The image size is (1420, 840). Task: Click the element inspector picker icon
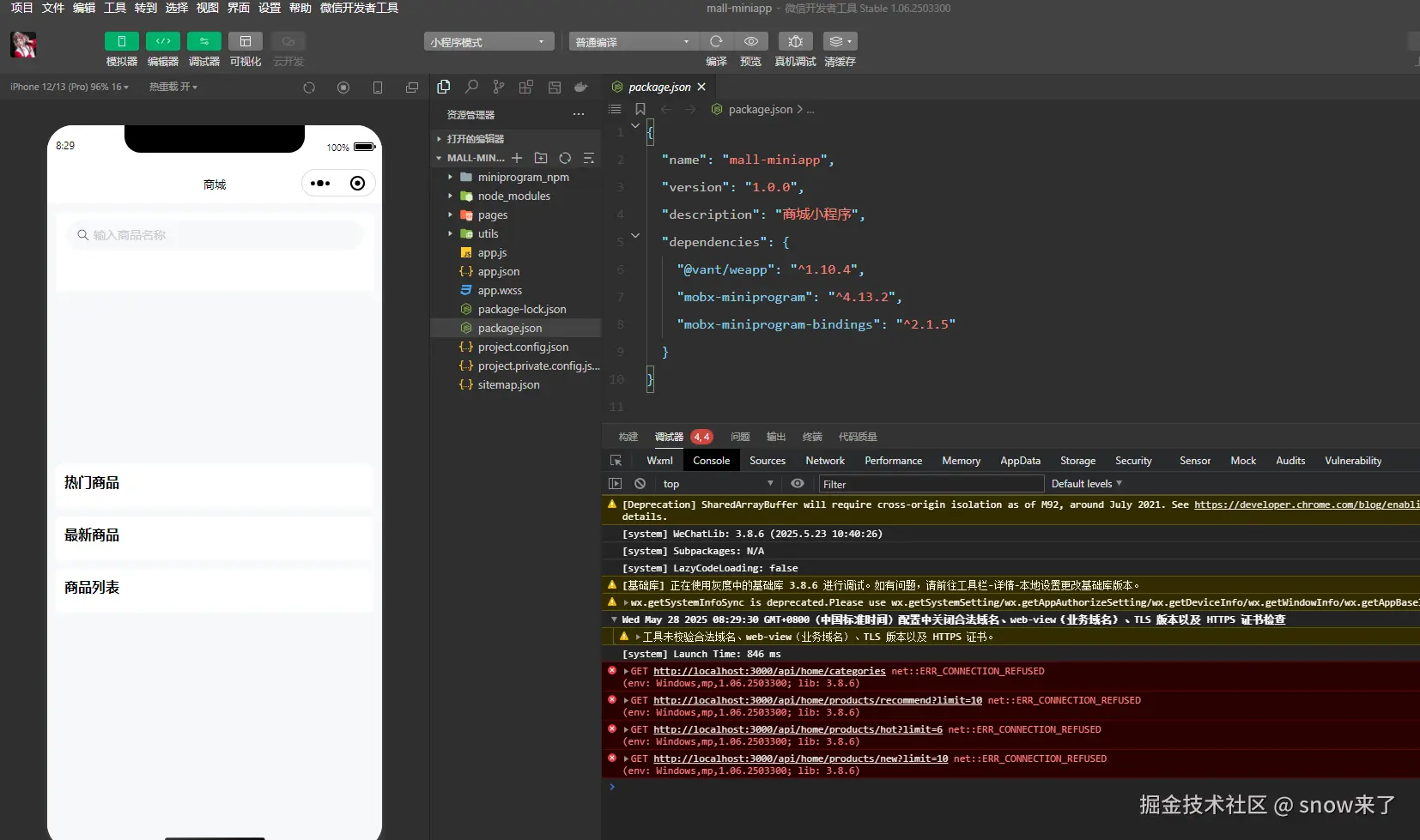pos(616,461)
